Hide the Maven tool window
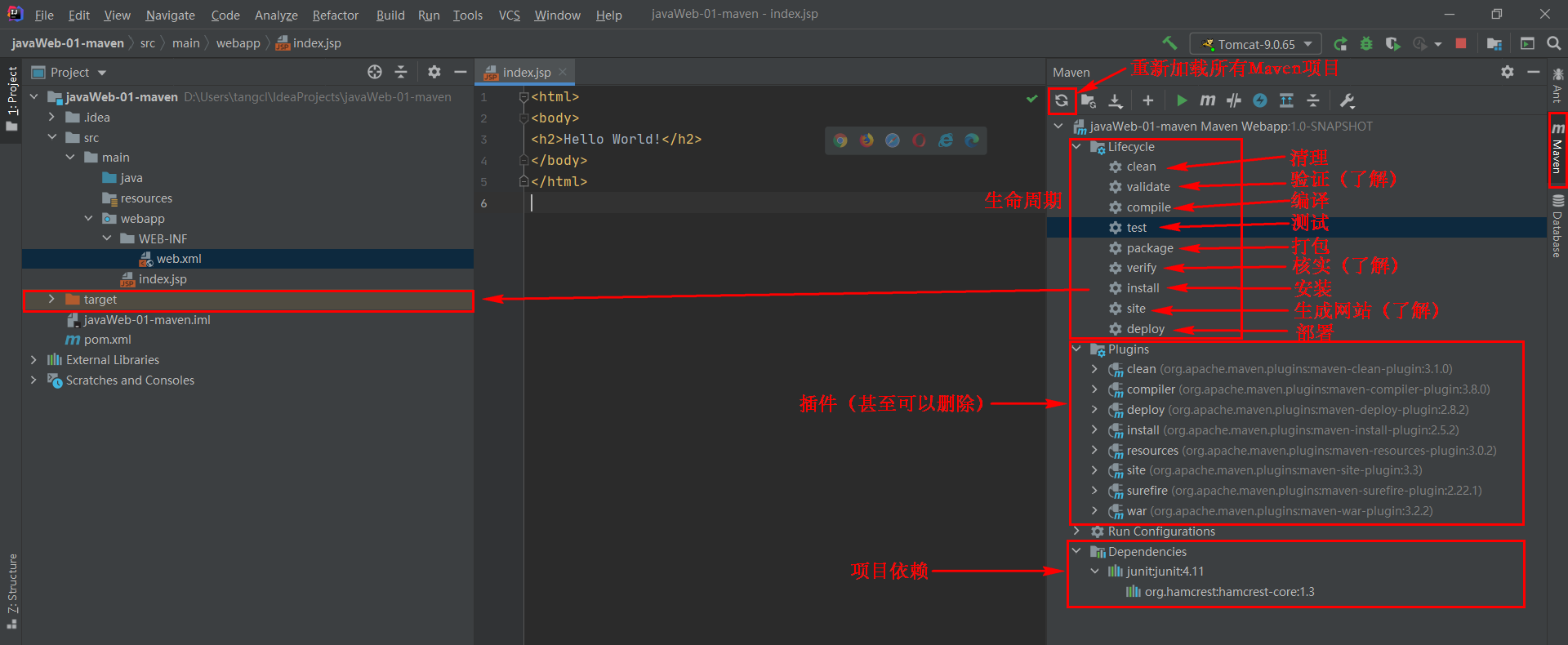The height and width of the screenshot is (645, 1568). click(1534, 72)
